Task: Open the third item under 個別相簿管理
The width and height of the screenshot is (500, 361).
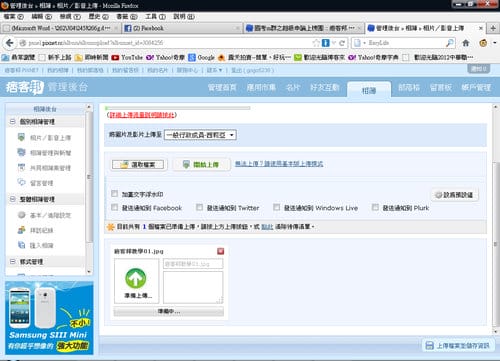Action: pos(44,168)
